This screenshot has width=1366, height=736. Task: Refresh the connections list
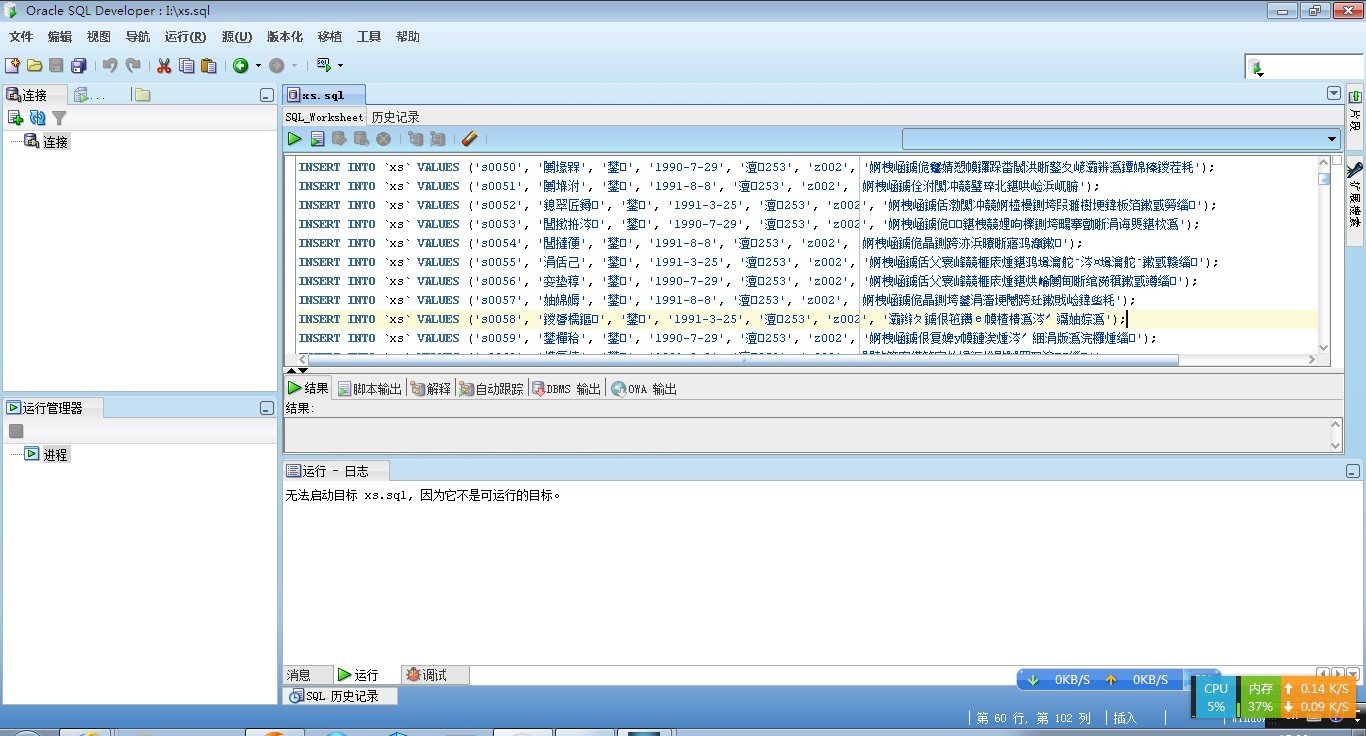click(x=37, y=117)
